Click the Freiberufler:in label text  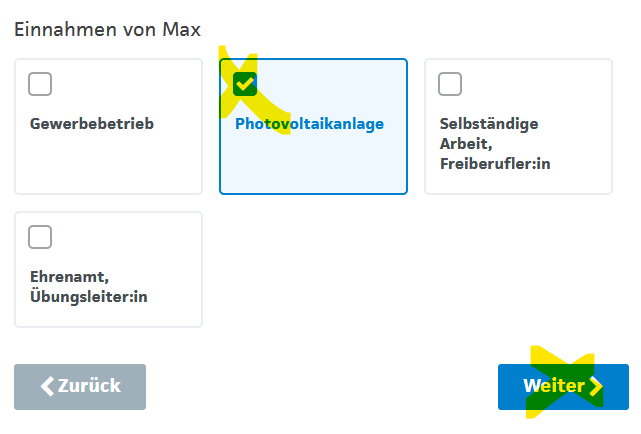pos(495,164)
